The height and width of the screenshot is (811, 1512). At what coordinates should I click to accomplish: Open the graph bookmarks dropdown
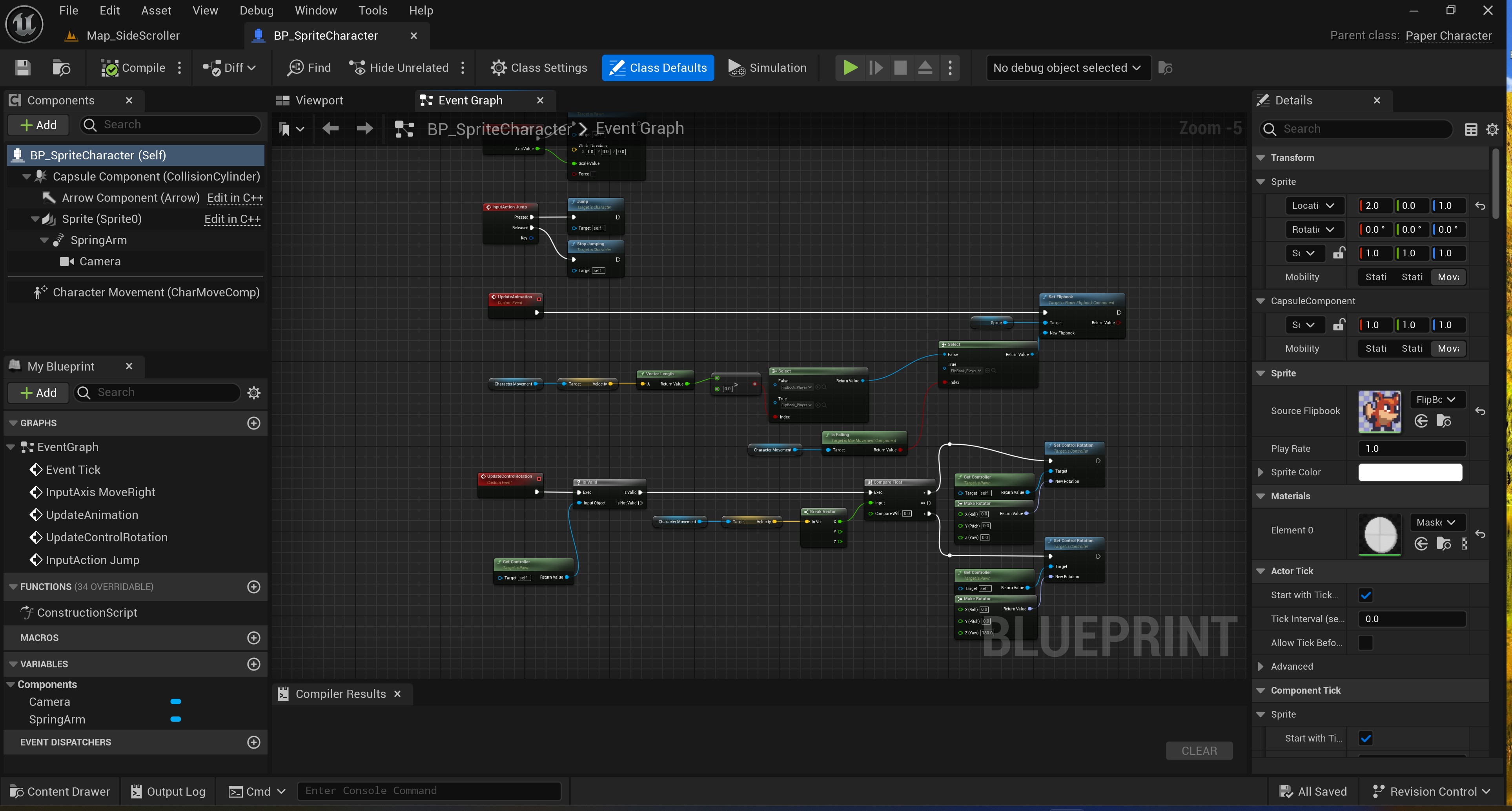292,129
